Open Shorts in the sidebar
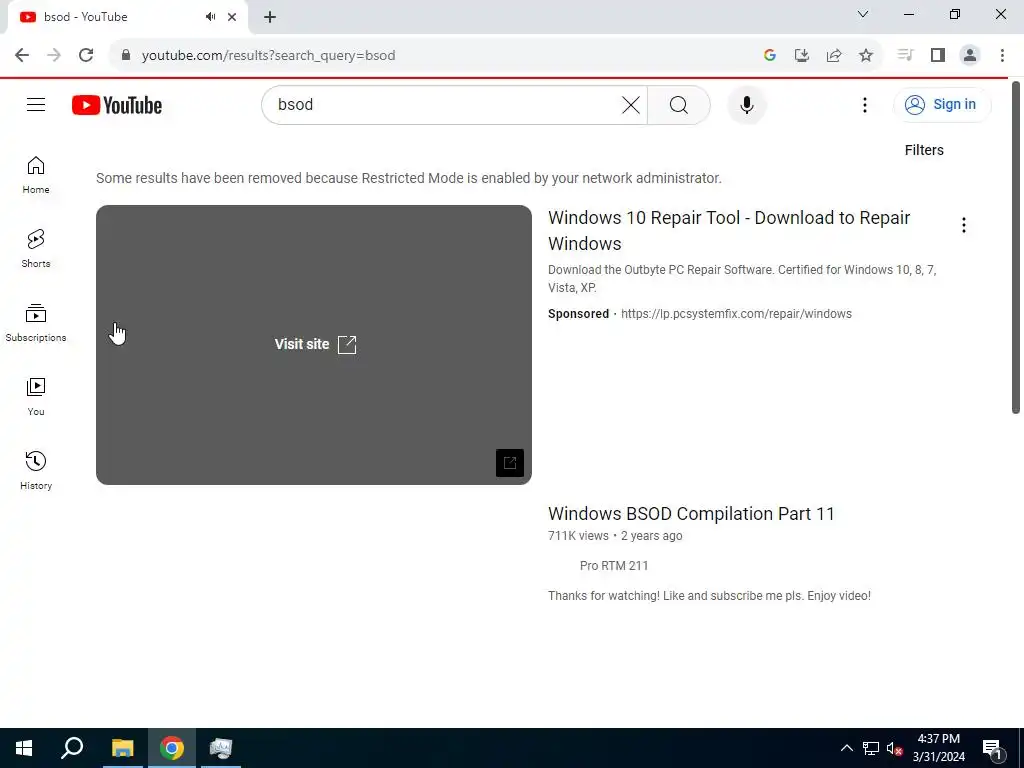 coord(36,249)
